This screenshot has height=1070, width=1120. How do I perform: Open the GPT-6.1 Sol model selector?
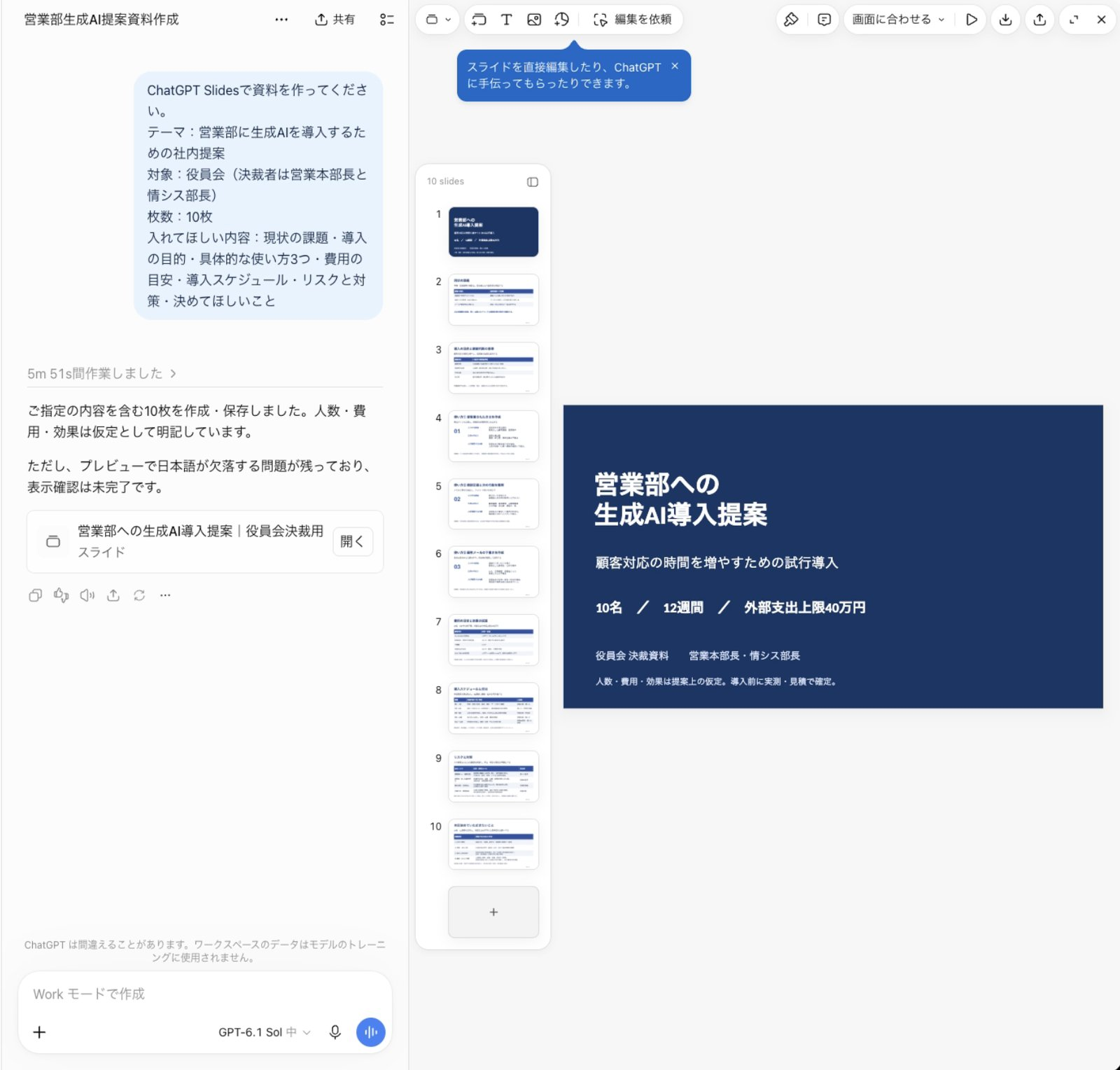[264, 1032]
